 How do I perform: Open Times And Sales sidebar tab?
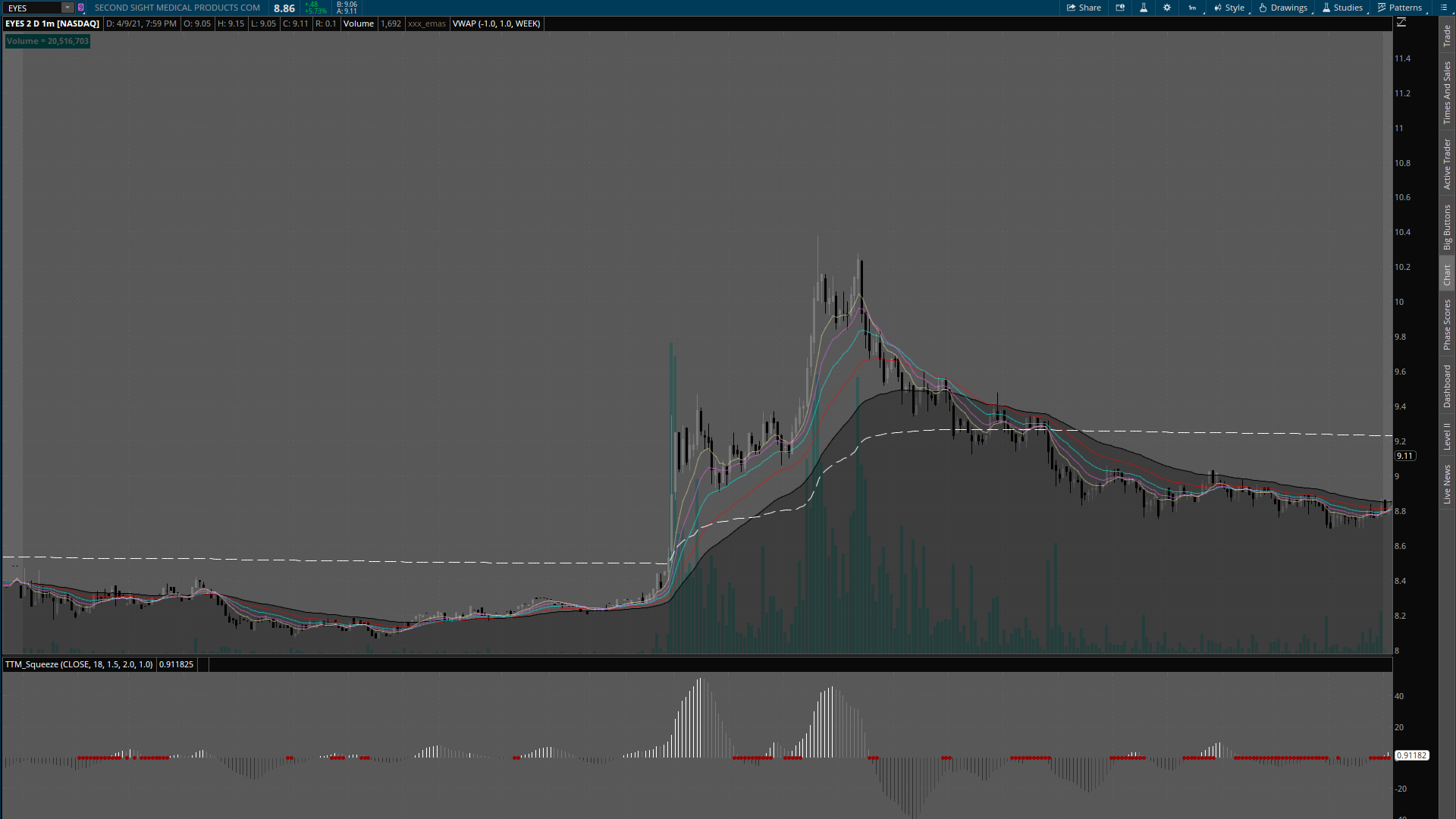click(1447, 93)
